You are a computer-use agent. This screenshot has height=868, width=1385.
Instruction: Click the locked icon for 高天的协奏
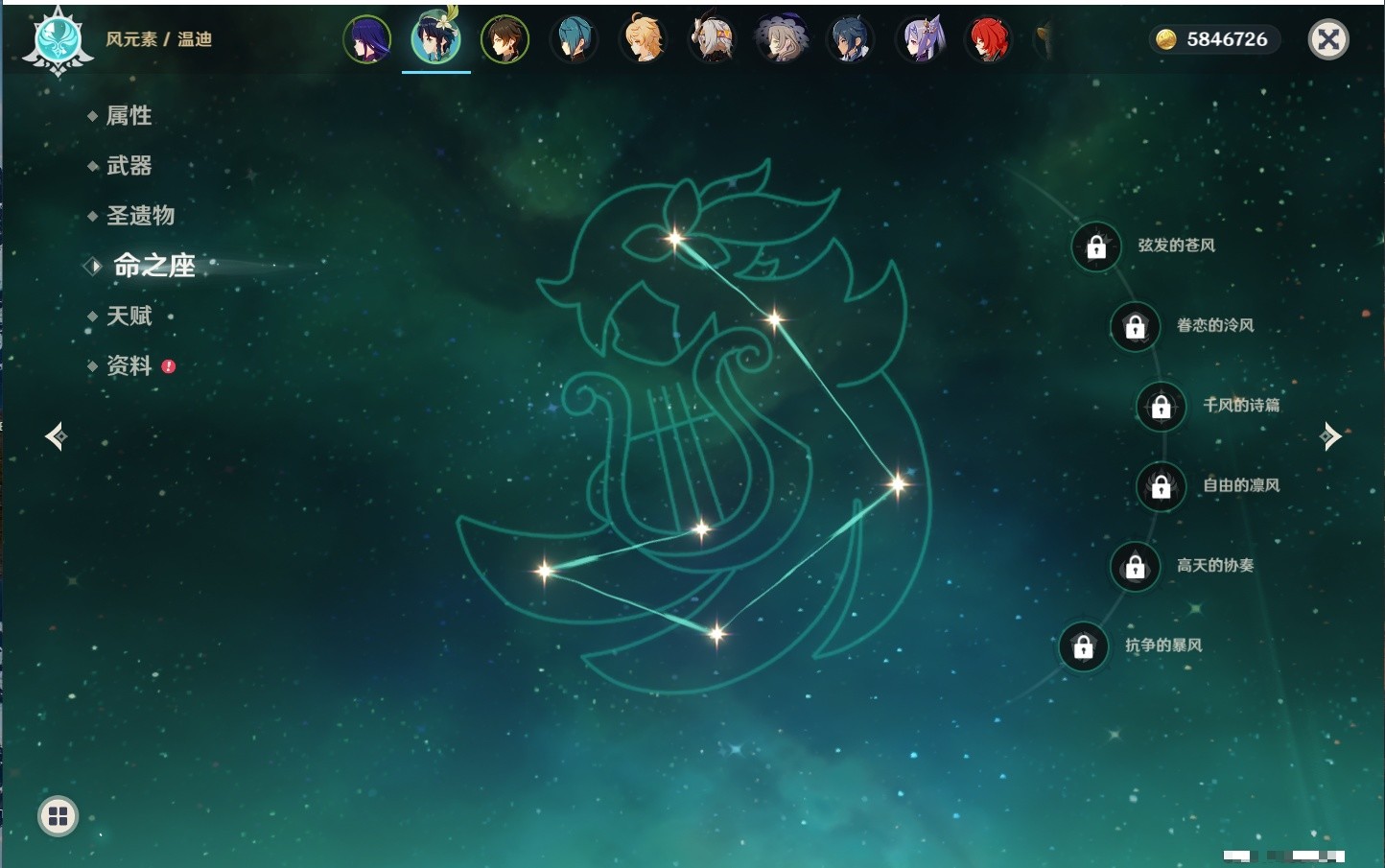pyautogui.click(x=1136, y=567)
